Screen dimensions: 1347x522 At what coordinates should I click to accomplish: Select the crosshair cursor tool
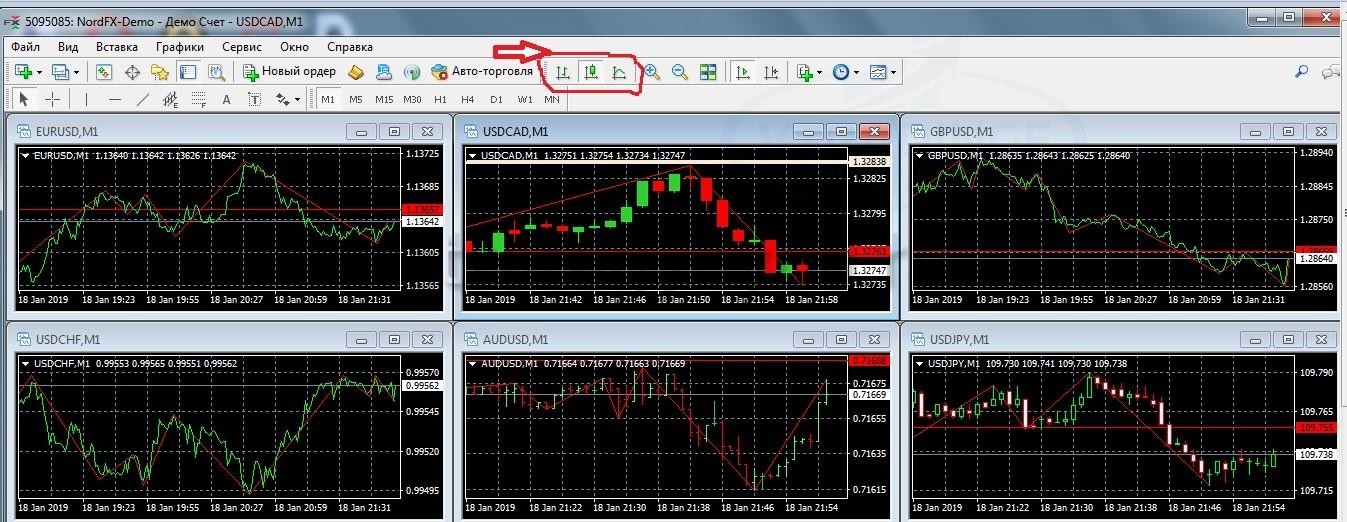pos(53,99)
